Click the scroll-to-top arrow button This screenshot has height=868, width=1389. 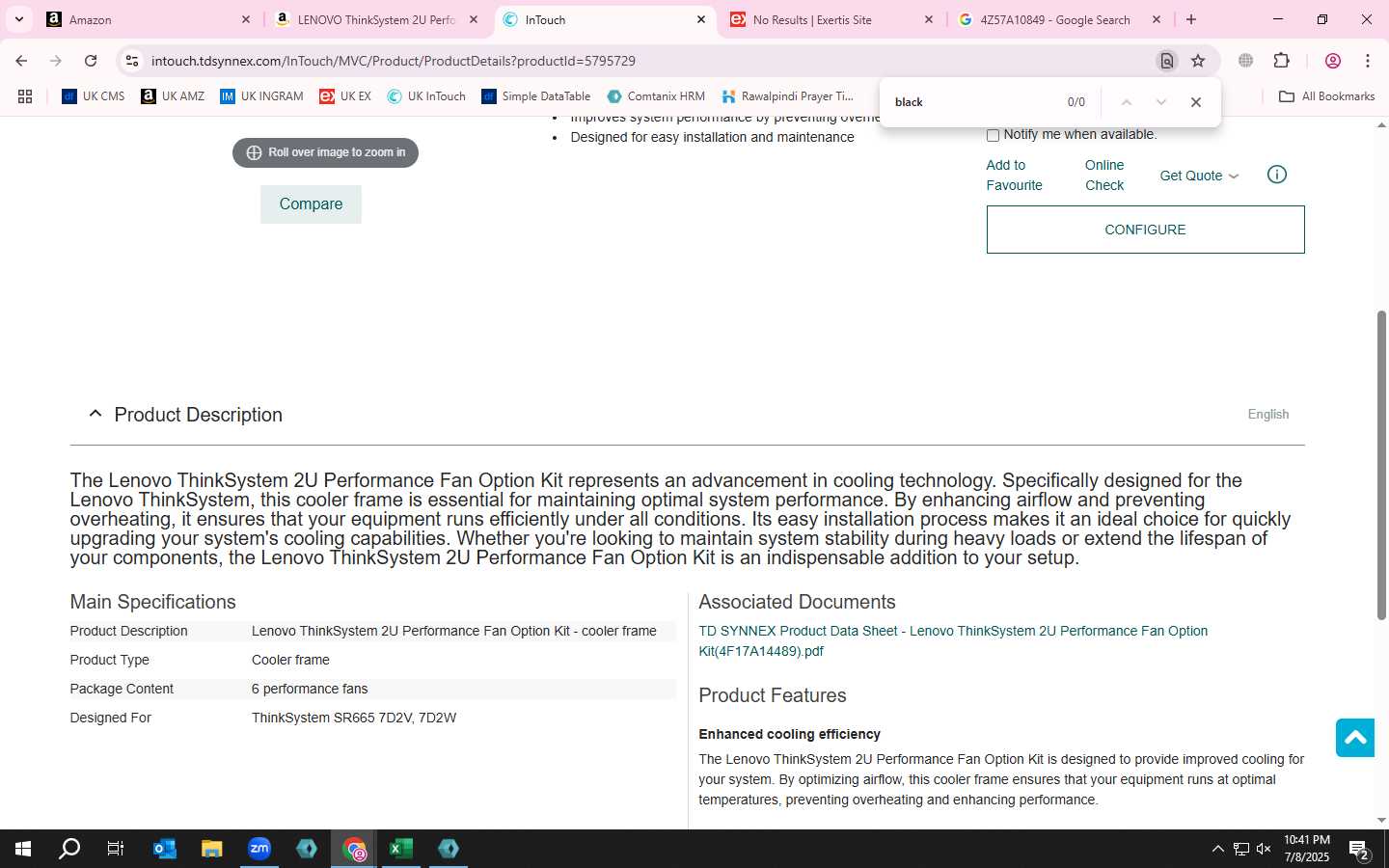click(1355, 738)
